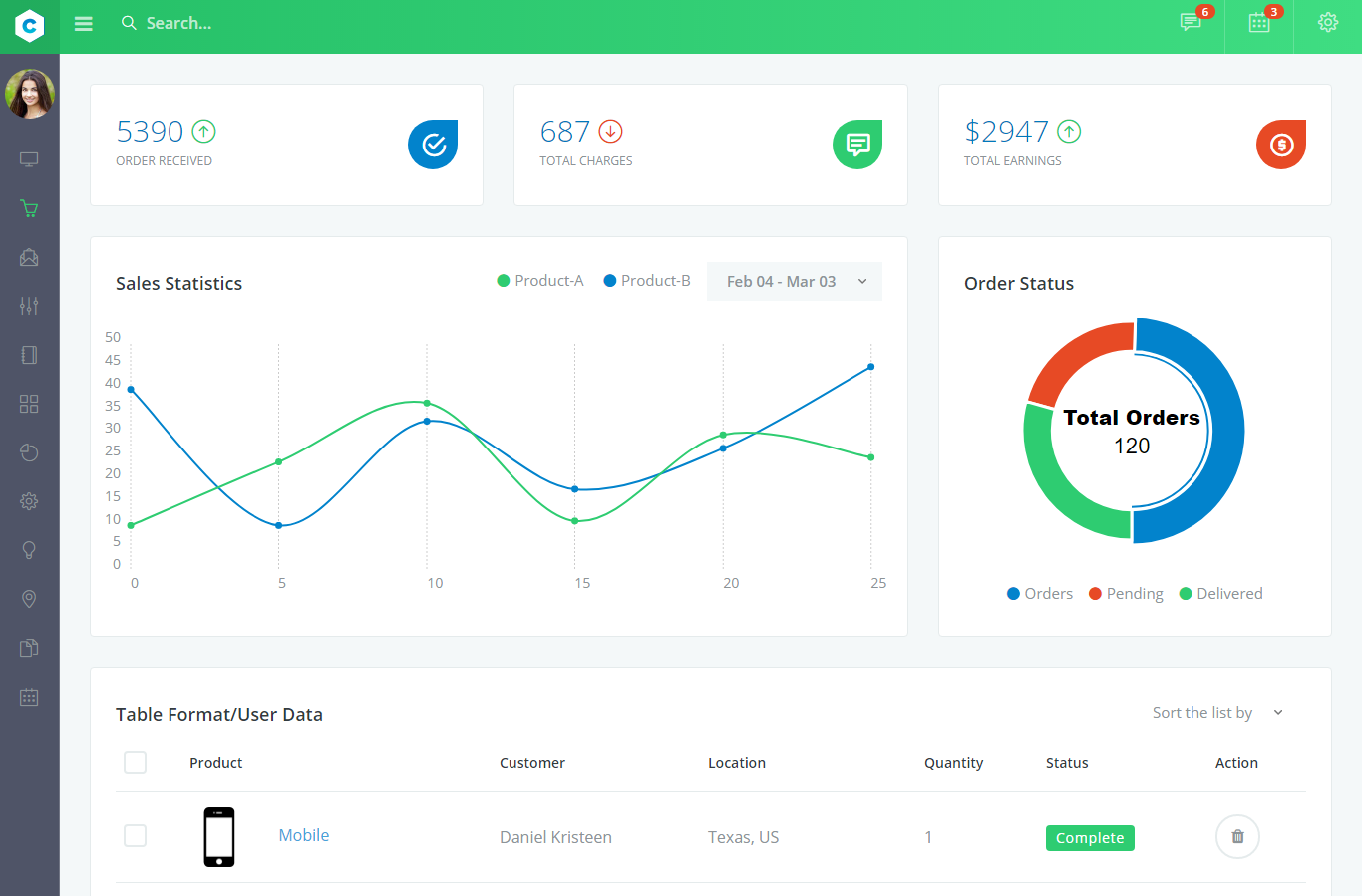Open the calendar icon with 3 badge

[x=1259, y=23]
